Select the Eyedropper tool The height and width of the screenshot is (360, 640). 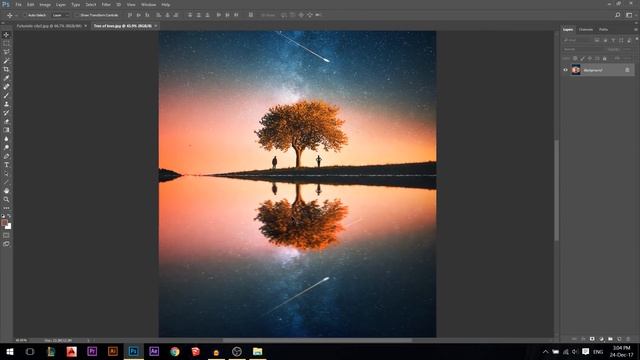pyautogui.click(x=6, y=78)
